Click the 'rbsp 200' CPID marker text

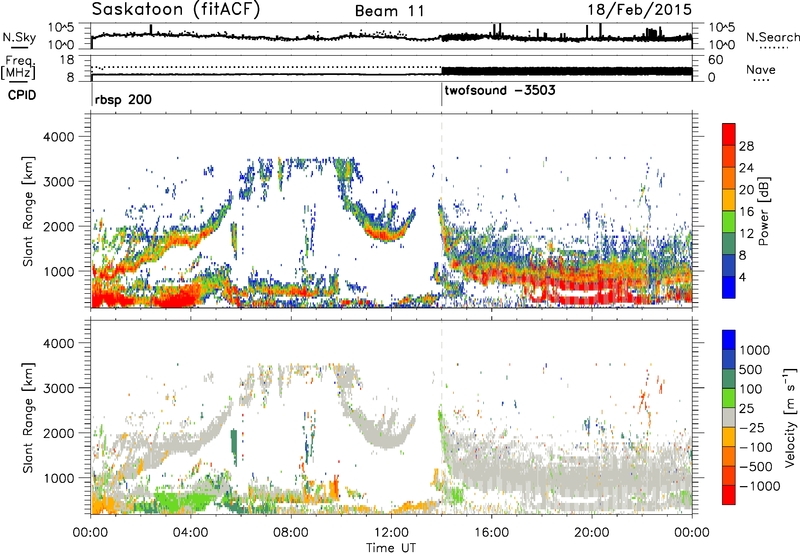[x=123, y=99]
